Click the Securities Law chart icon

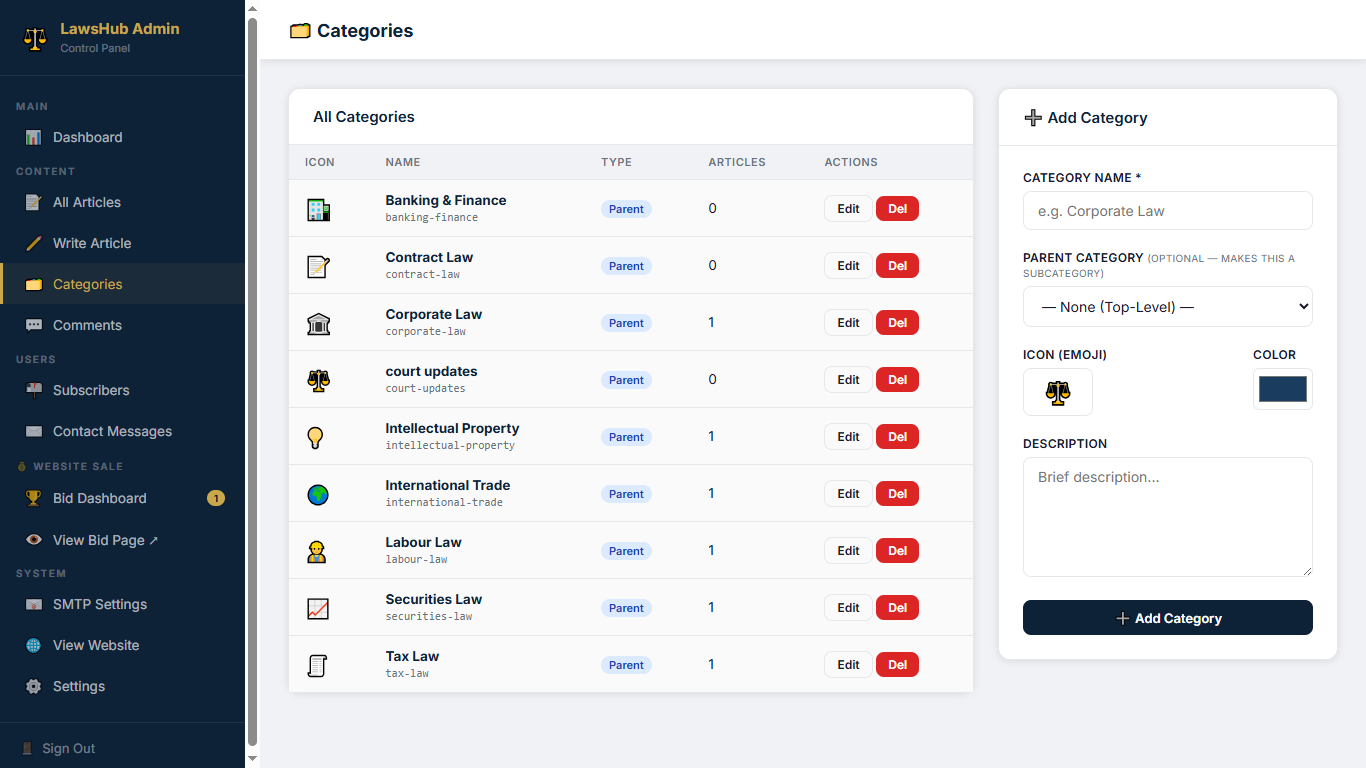click(318, 608)
